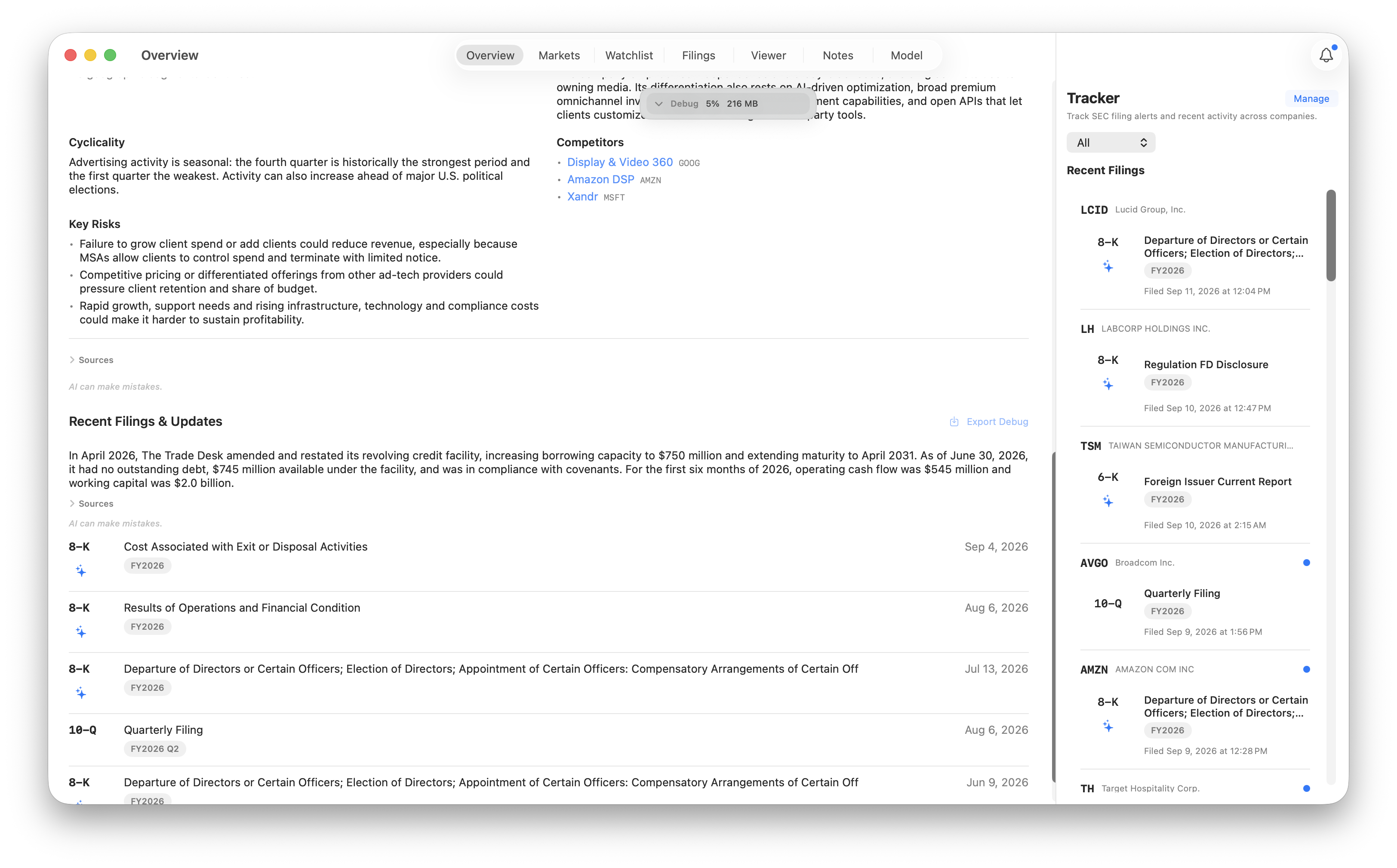The height and width of the screenshot is (868, 1397).
Task: Click AI sparkle for Results of Operations filing
Action: (x=81, y=632)
